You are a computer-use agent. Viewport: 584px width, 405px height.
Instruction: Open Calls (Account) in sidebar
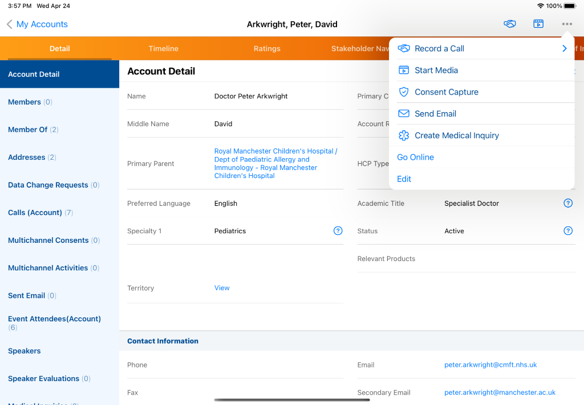[x=60, y=212]
